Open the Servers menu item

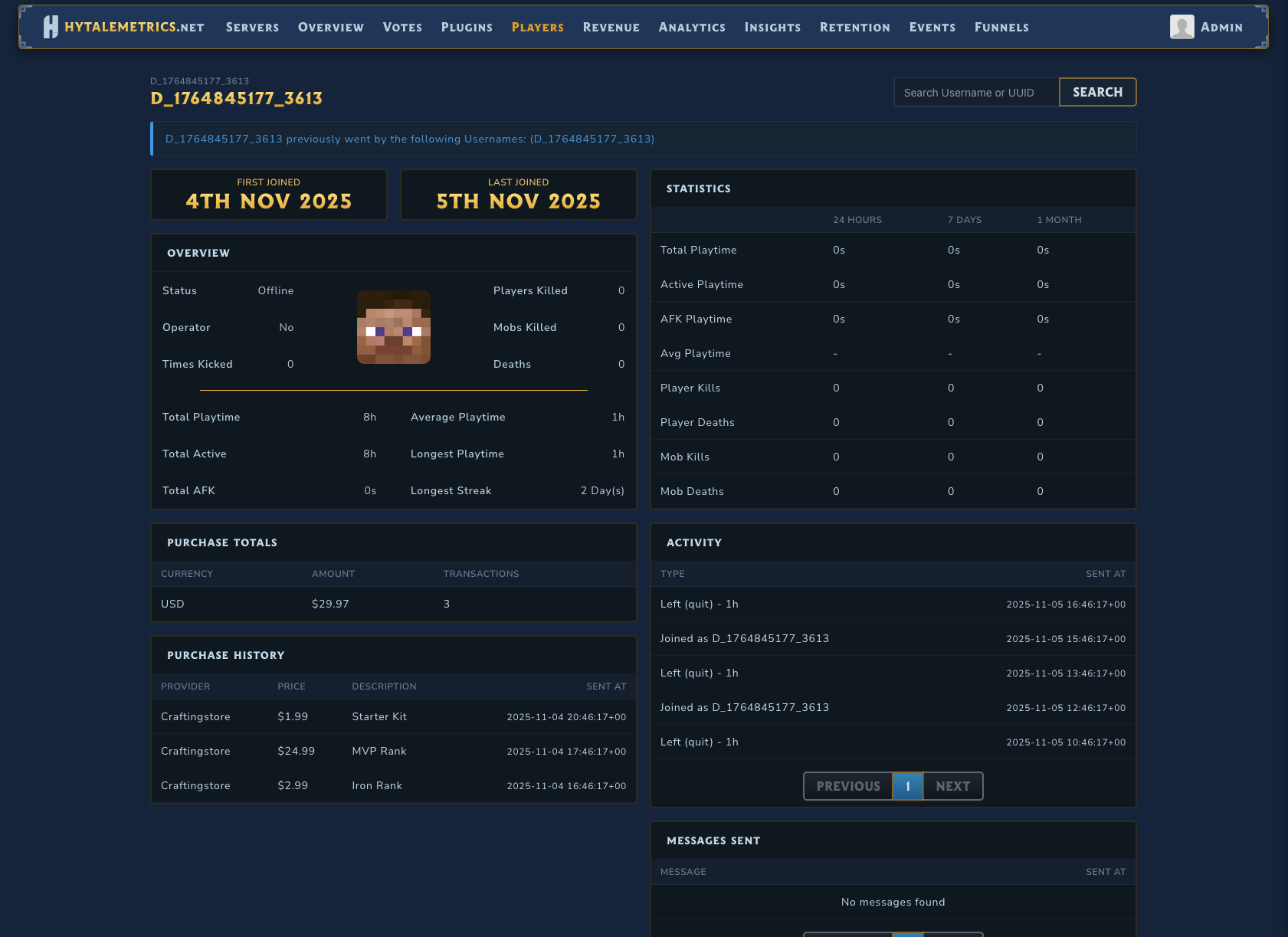click(252, 27)
